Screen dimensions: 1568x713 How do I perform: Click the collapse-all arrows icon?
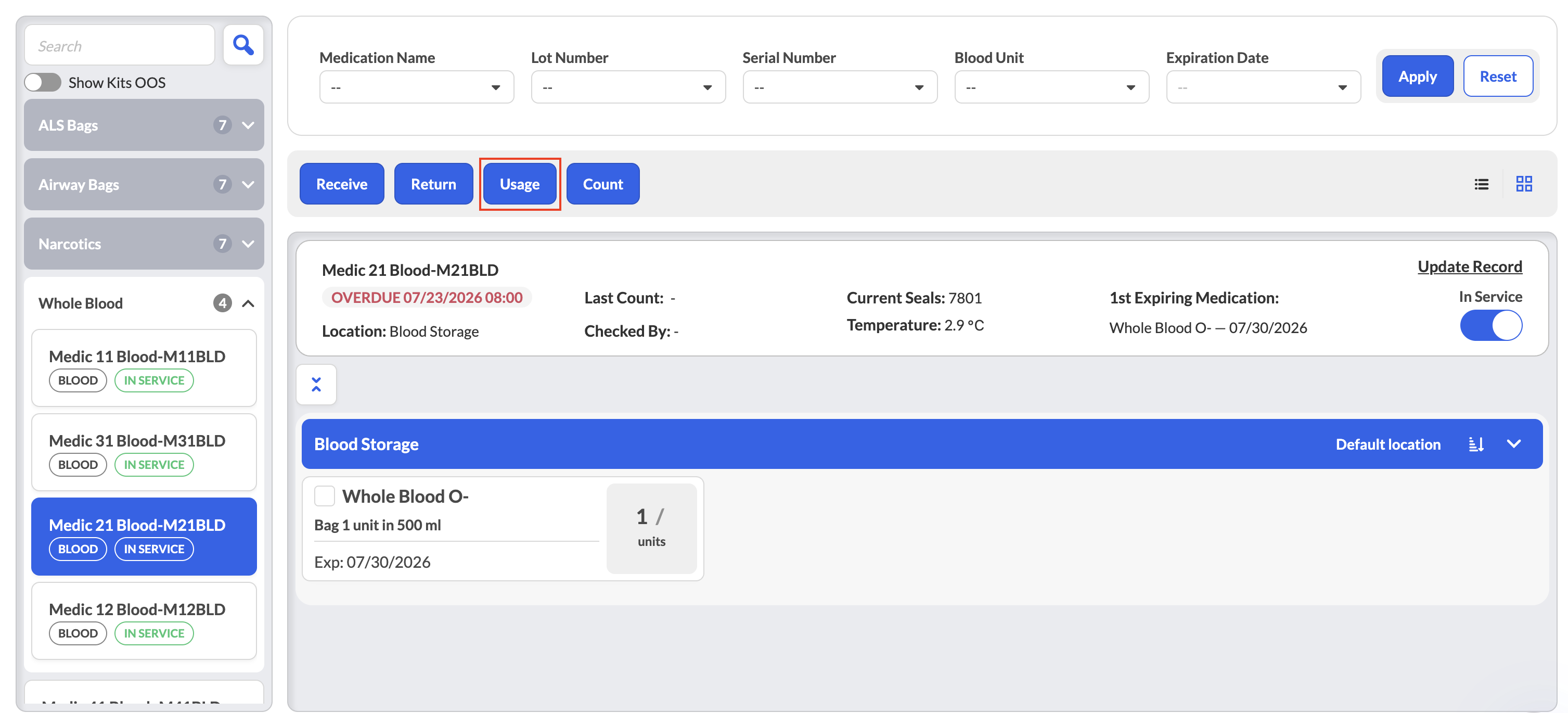point(316,384)
